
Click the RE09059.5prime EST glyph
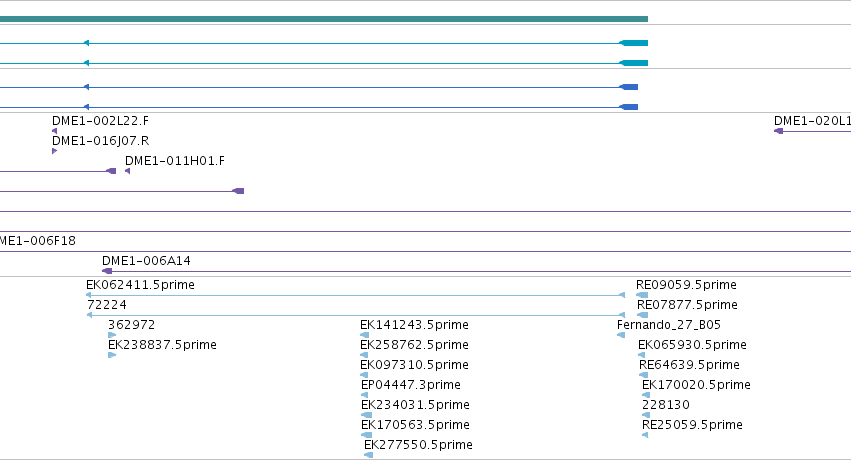(642, 295)
